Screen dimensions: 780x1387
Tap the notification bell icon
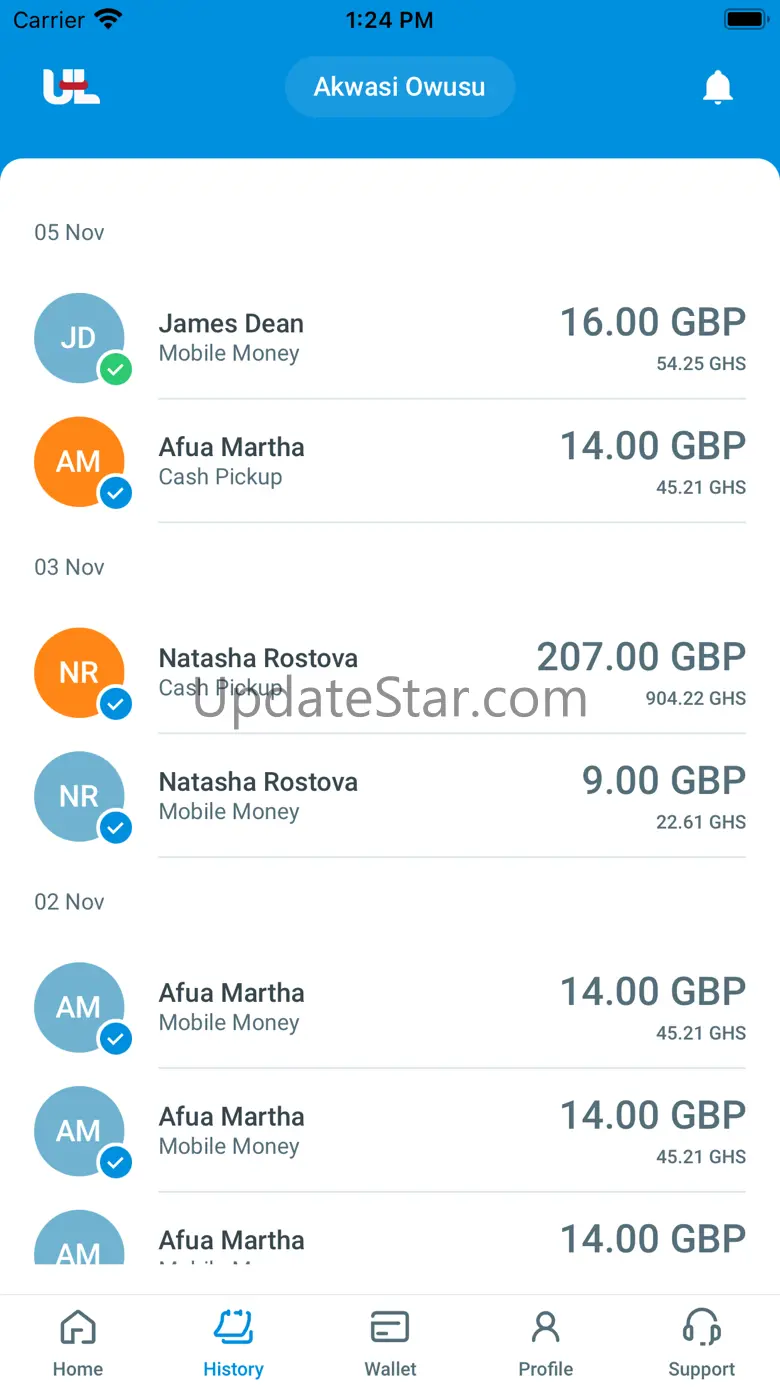click(718, 88)
